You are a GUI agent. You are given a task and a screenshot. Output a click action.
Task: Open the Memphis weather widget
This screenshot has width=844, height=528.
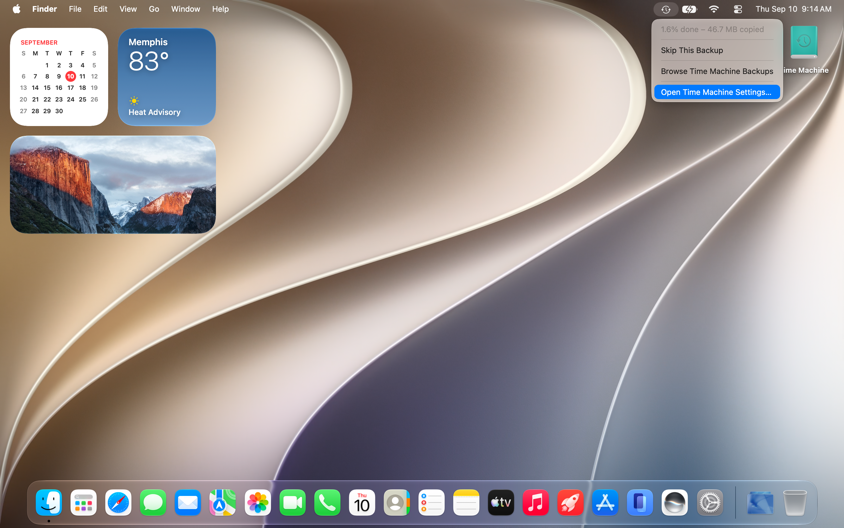167,77
